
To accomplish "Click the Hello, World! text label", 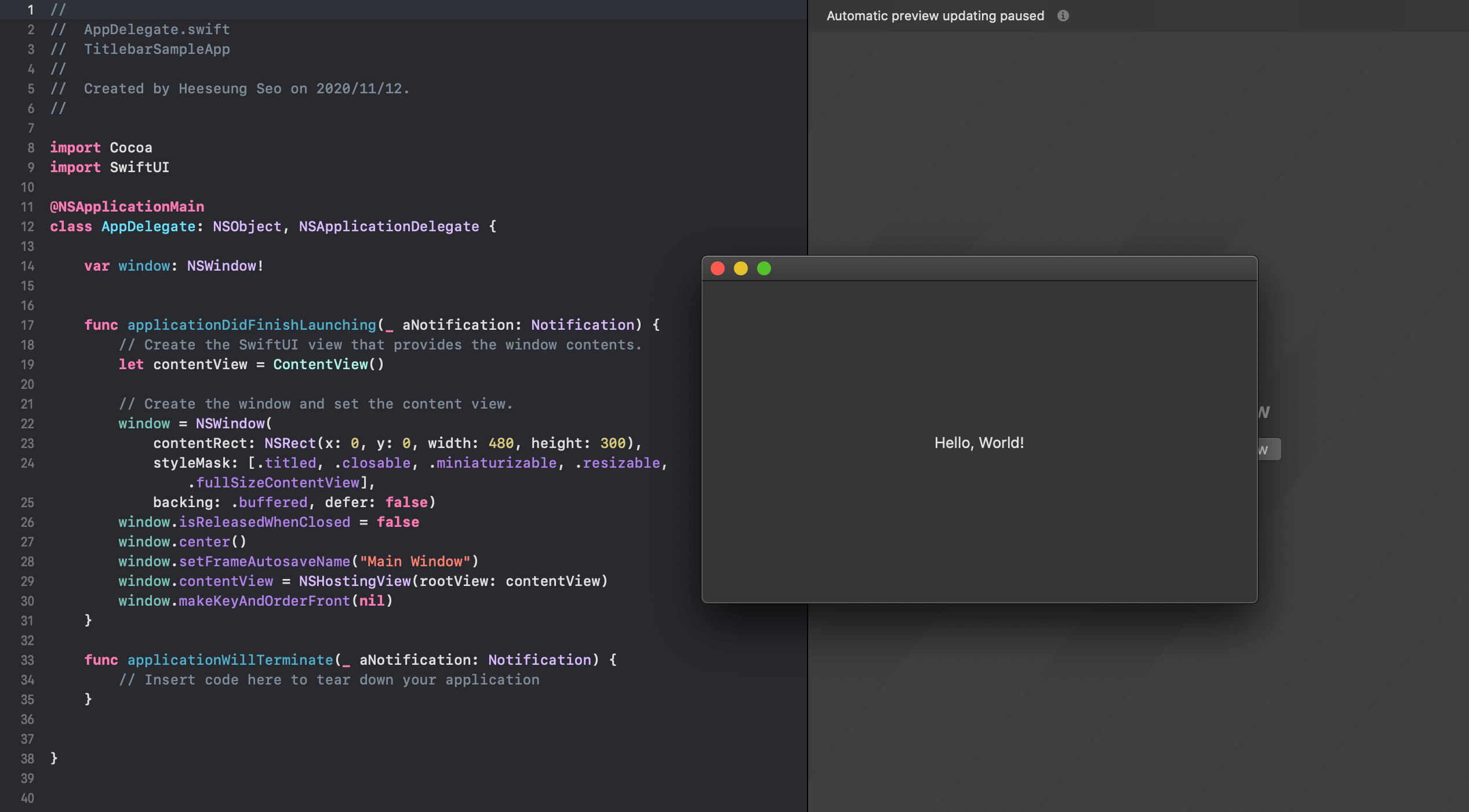I will tap(979, 443).
